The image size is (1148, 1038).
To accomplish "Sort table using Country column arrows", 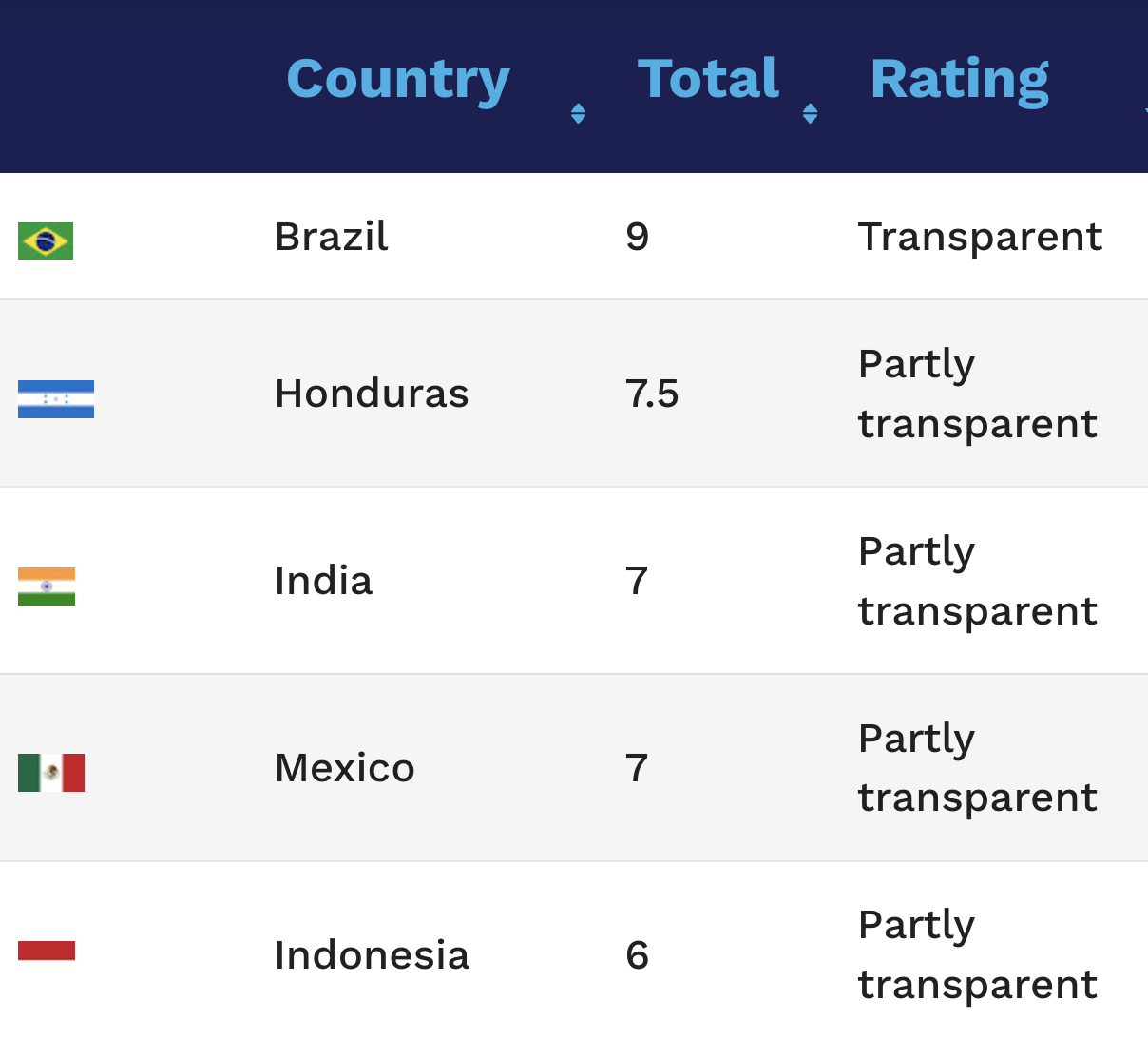I will 578,114.
